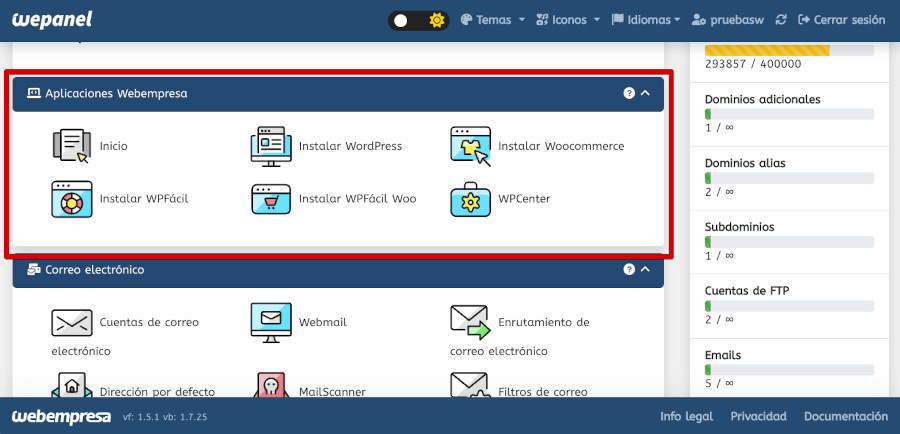Image resolution: width=900 pixels, height=434 pixels.
Task: Open the MailScanner skull icon
Action: tap(271, 386)
